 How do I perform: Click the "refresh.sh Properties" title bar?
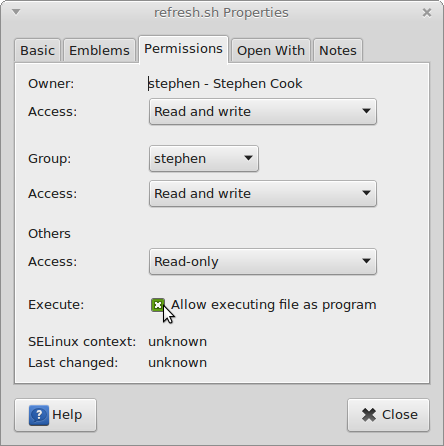point(221,13)
